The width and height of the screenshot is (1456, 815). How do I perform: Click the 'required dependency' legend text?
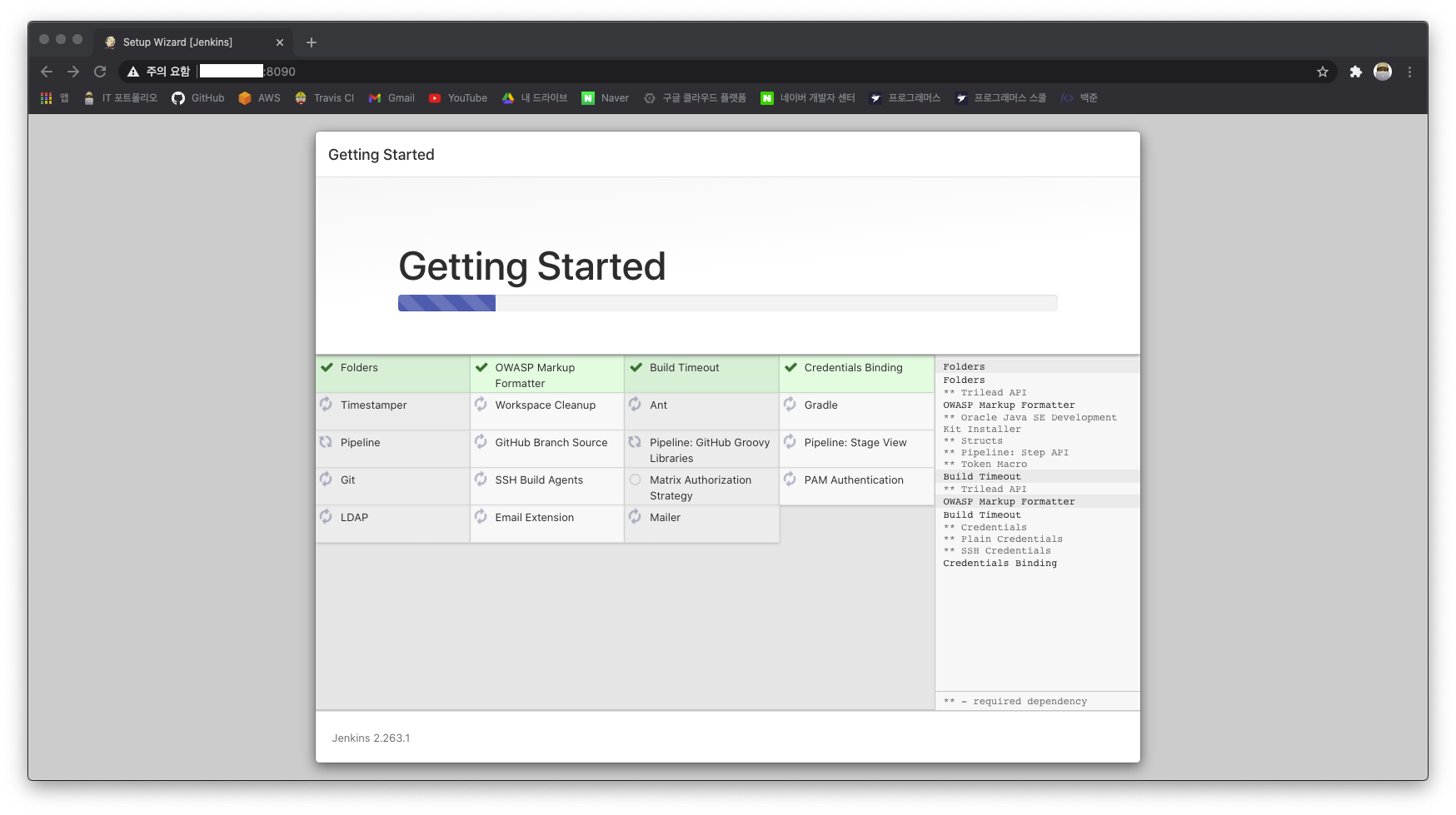coord(1030,702)
